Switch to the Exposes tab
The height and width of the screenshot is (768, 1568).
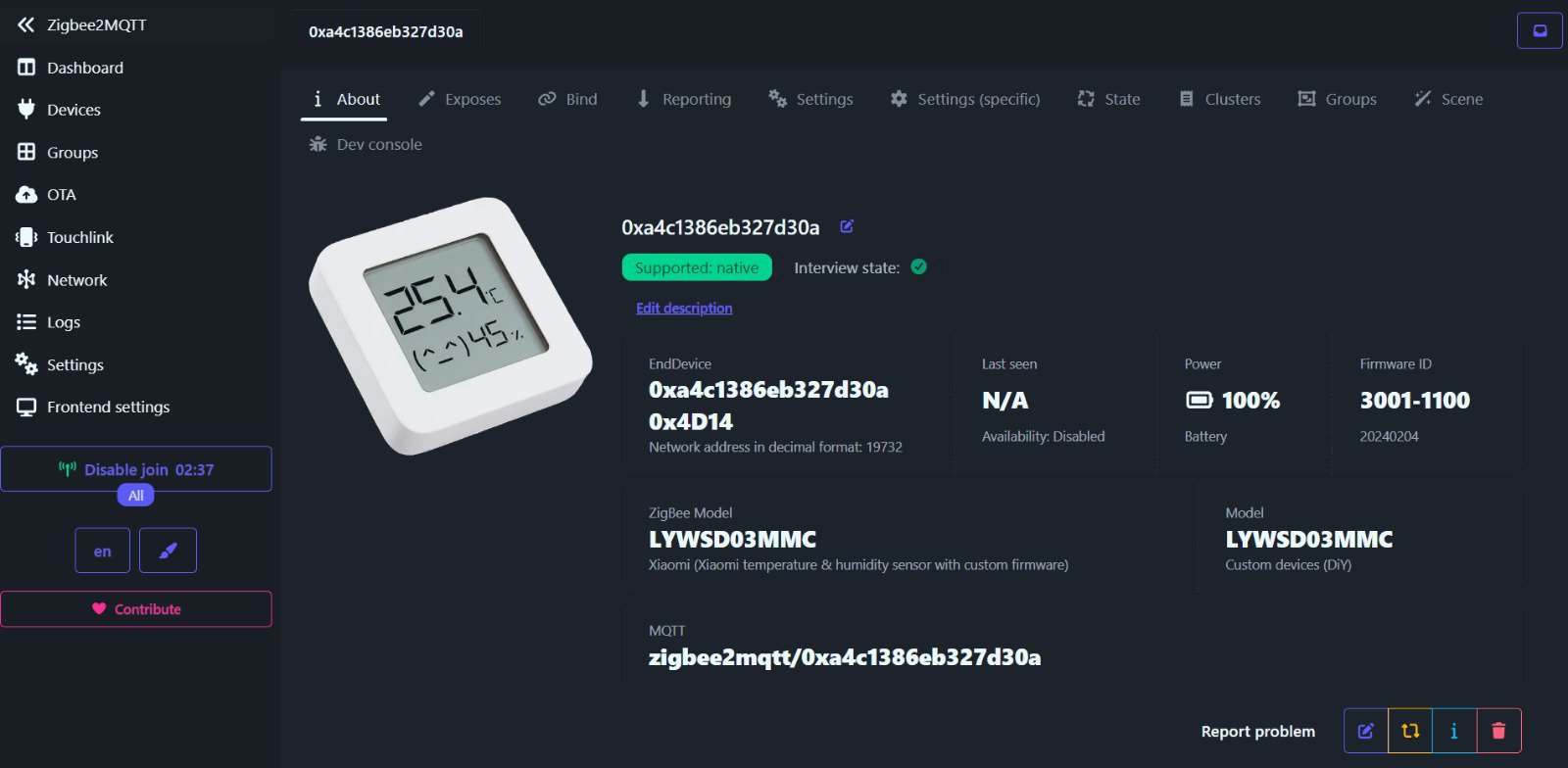point(460,99)
